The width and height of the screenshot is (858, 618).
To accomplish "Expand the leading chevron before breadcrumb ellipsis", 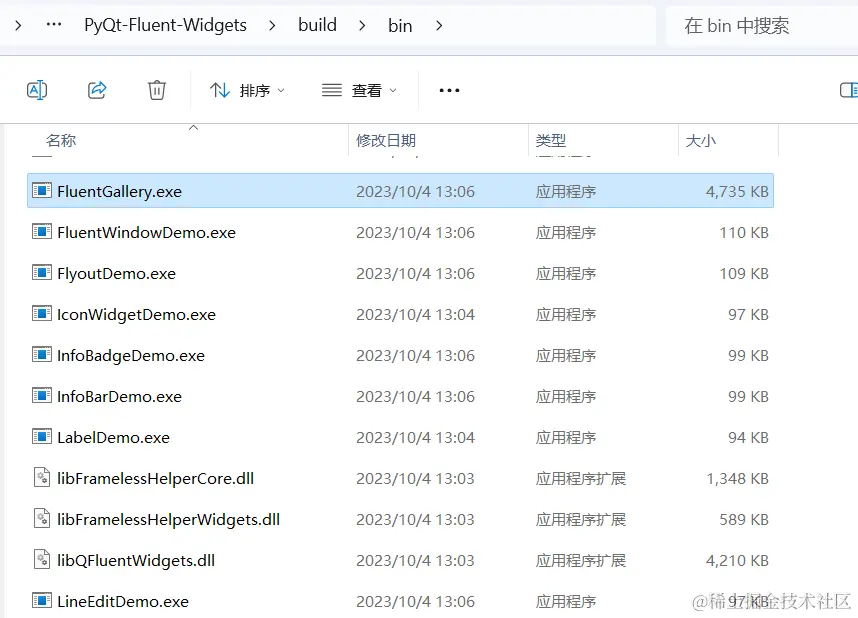I will [x=18, y=26].
